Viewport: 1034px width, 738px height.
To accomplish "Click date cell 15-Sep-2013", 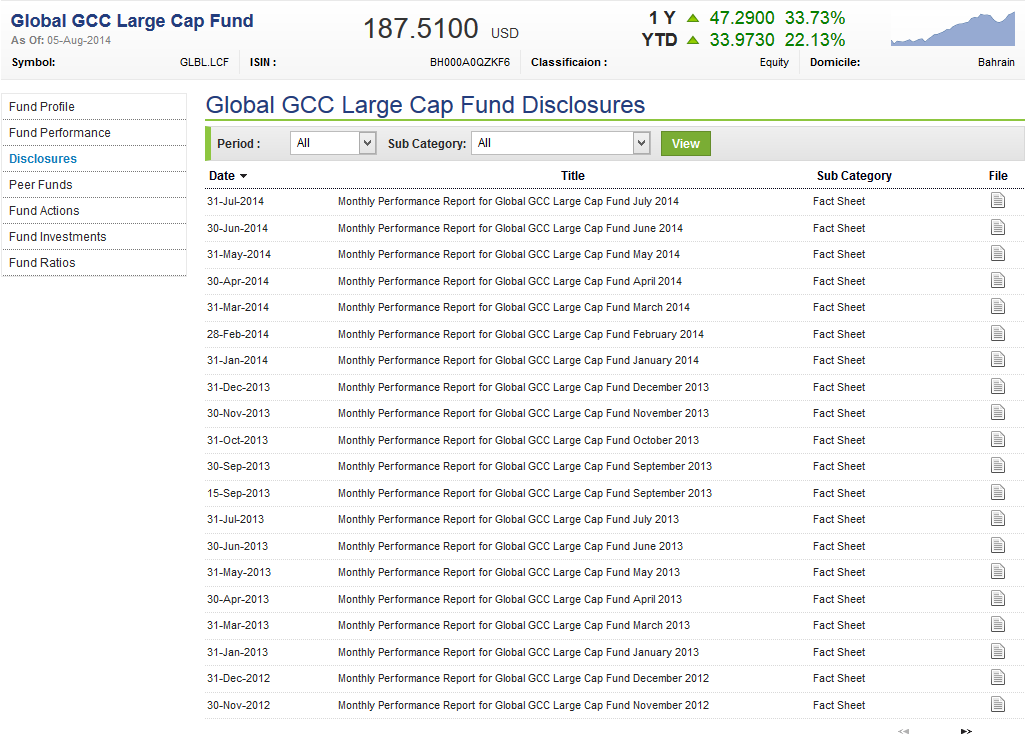I will (238, 493).
